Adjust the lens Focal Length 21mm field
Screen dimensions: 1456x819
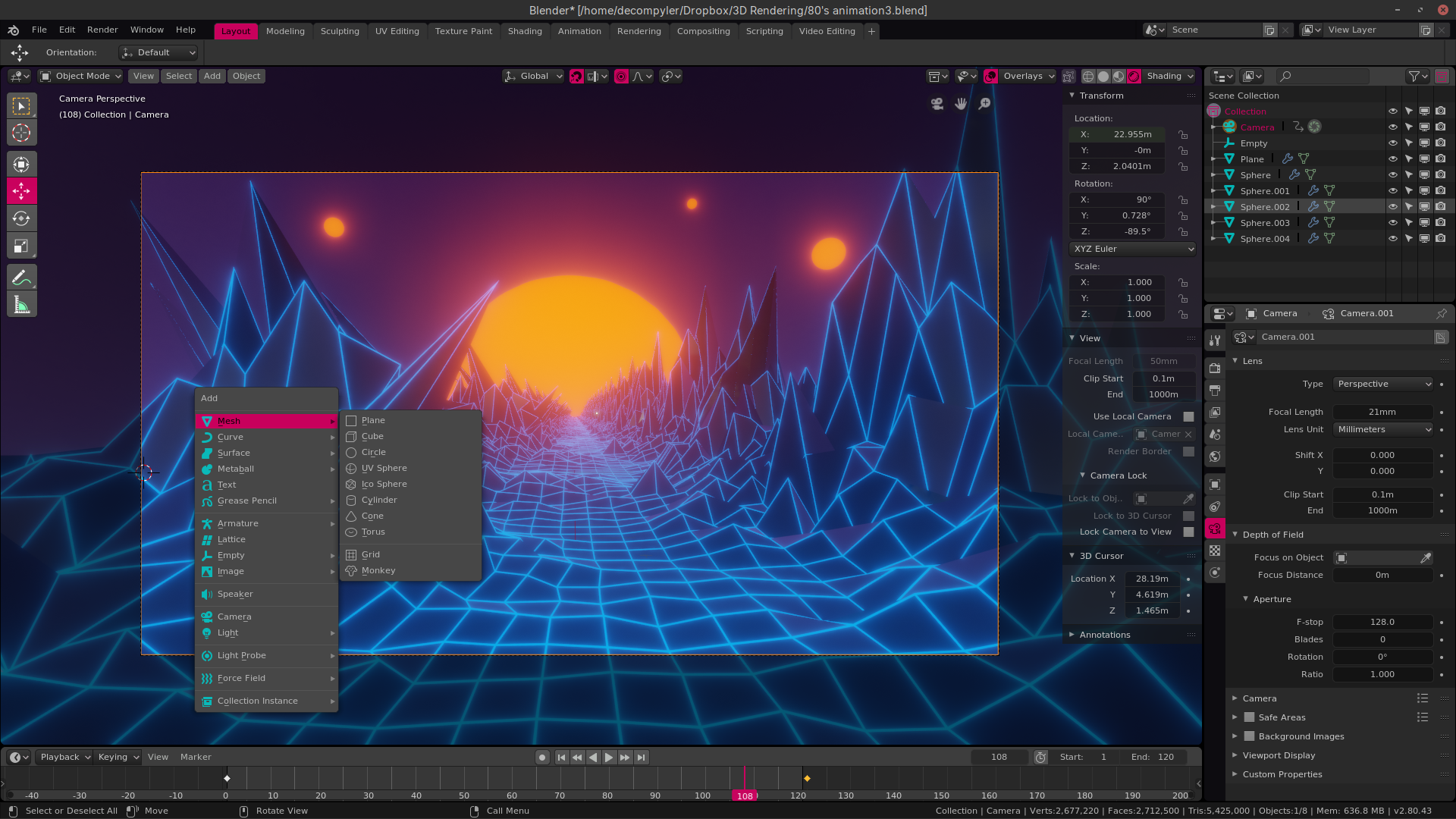(x=1383, y=412)
